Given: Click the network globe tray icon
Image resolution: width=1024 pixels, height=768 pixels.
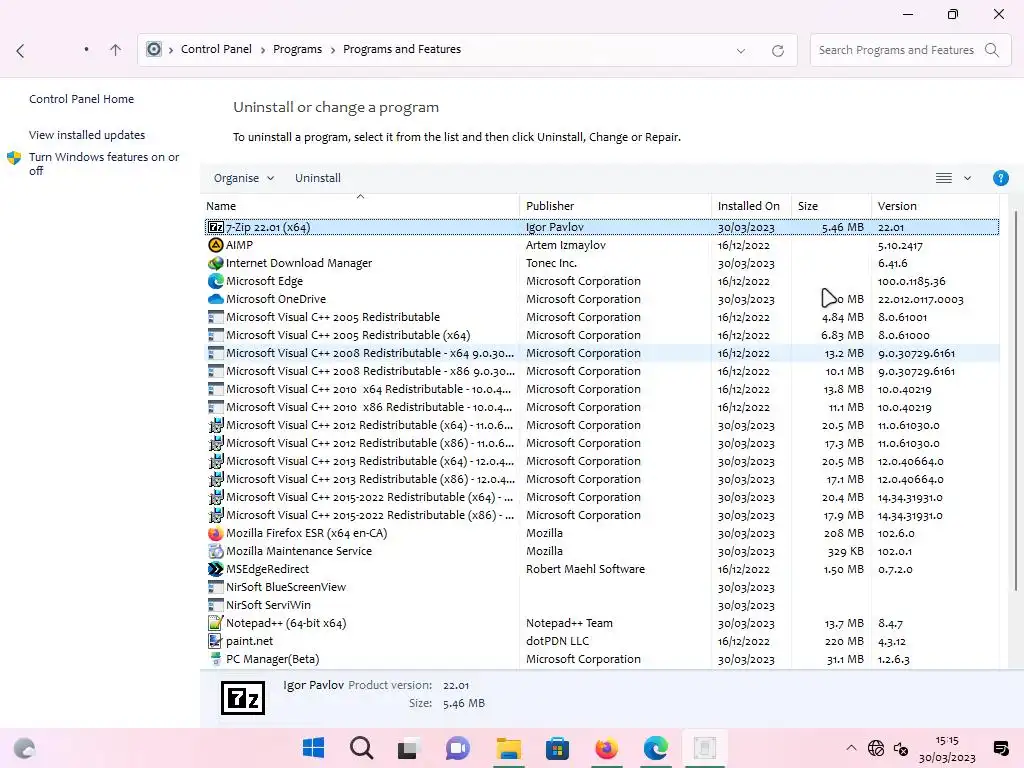Looking at the screenshot, I should [876, 748].
